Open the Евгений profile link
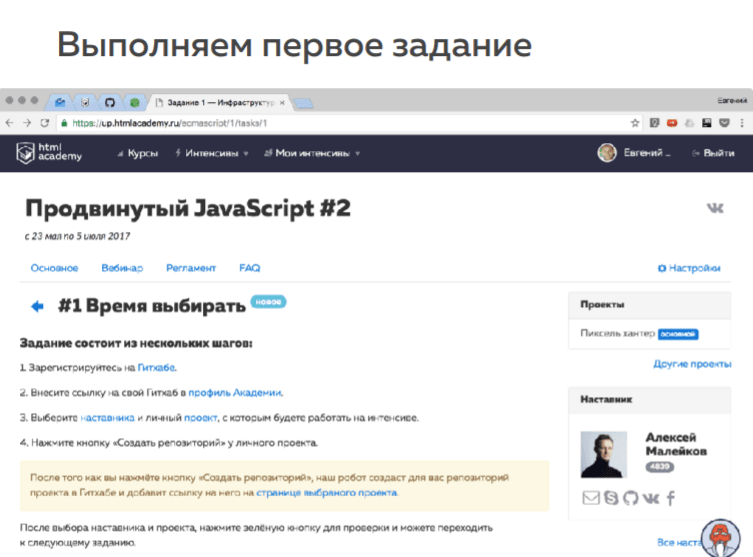The image size is (753, 557). [x=647, y=153]
